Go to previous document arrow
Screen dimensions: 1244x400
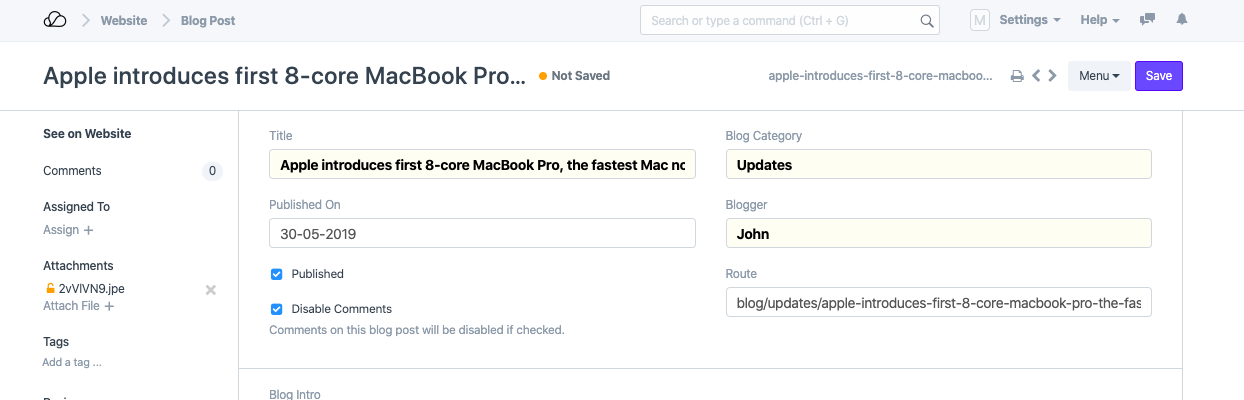point(1036,76)
